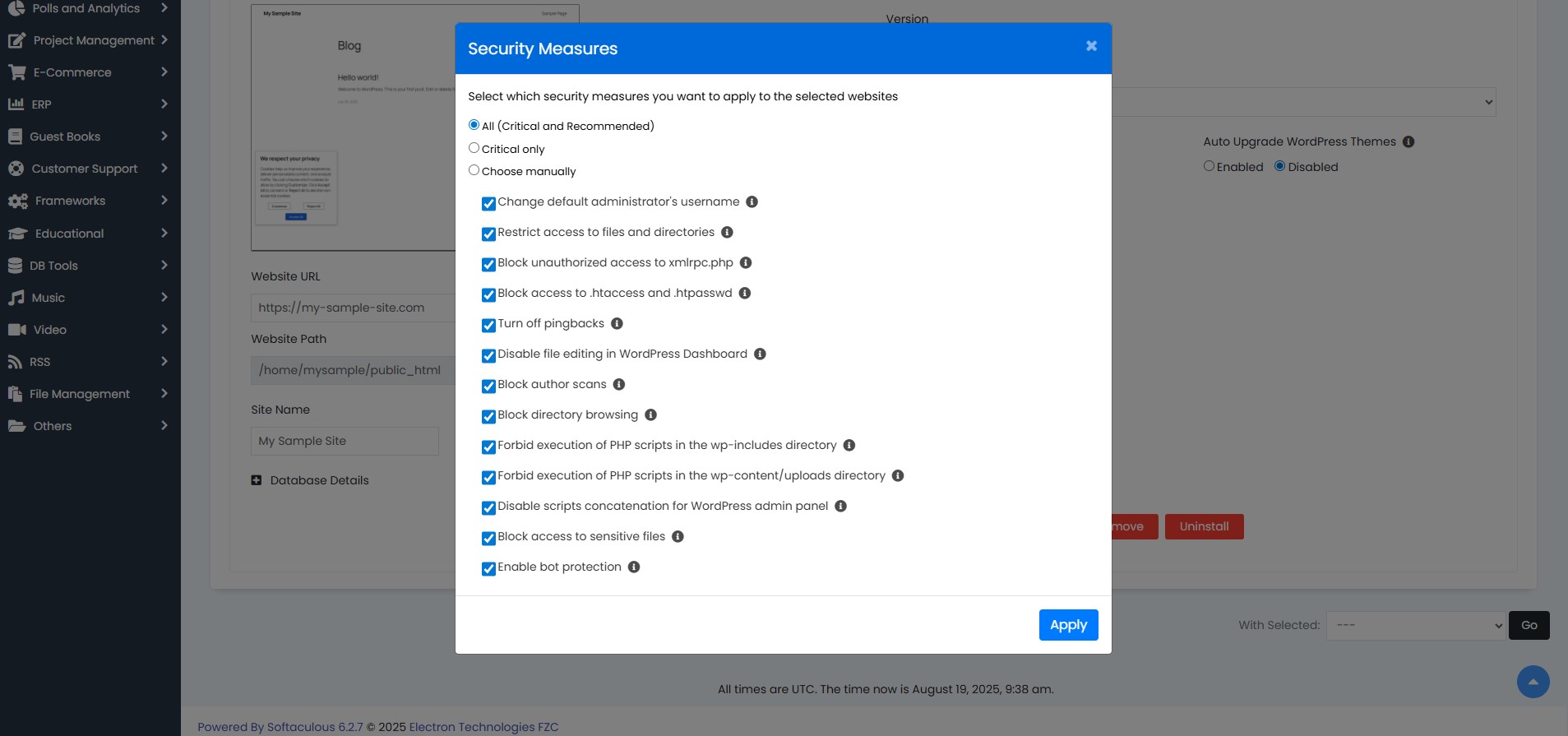1568x736 pixels.
Task: Click the Educational graduation cap icon
Action: pyautogui.click(x=18, y=234)
